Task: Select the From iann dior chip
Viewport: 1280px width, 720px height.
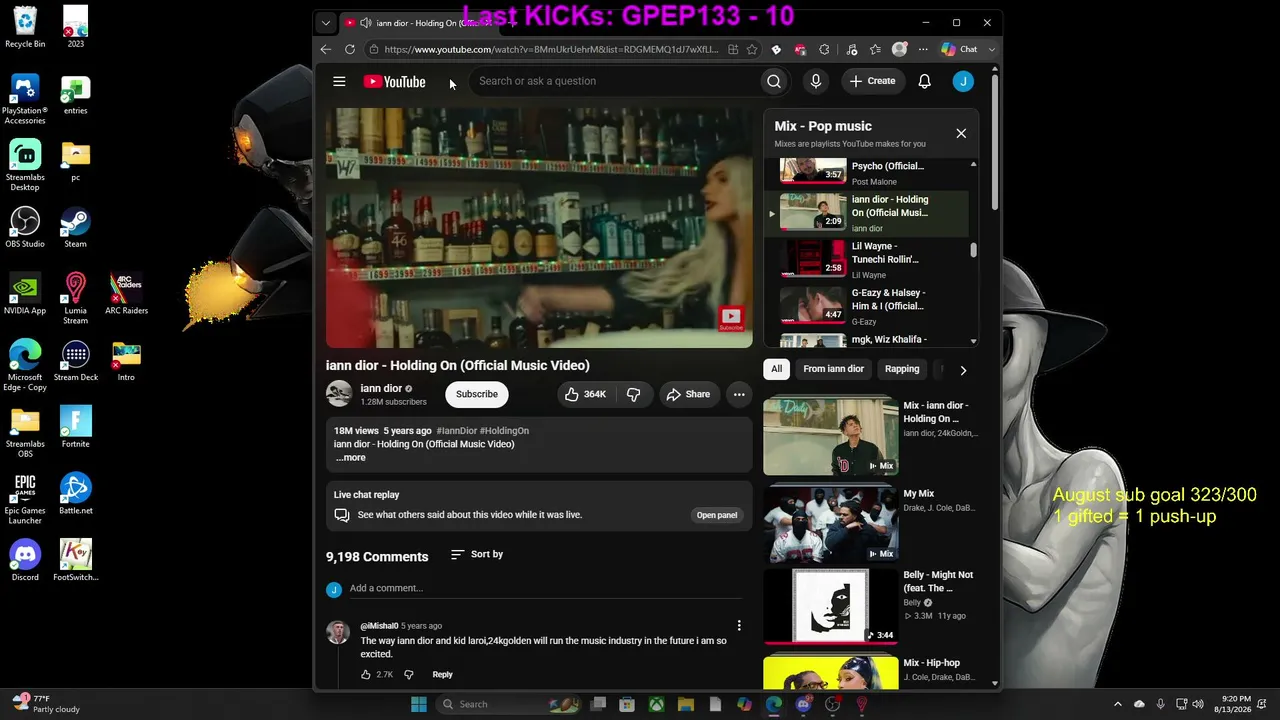Action: click(833, 369)
